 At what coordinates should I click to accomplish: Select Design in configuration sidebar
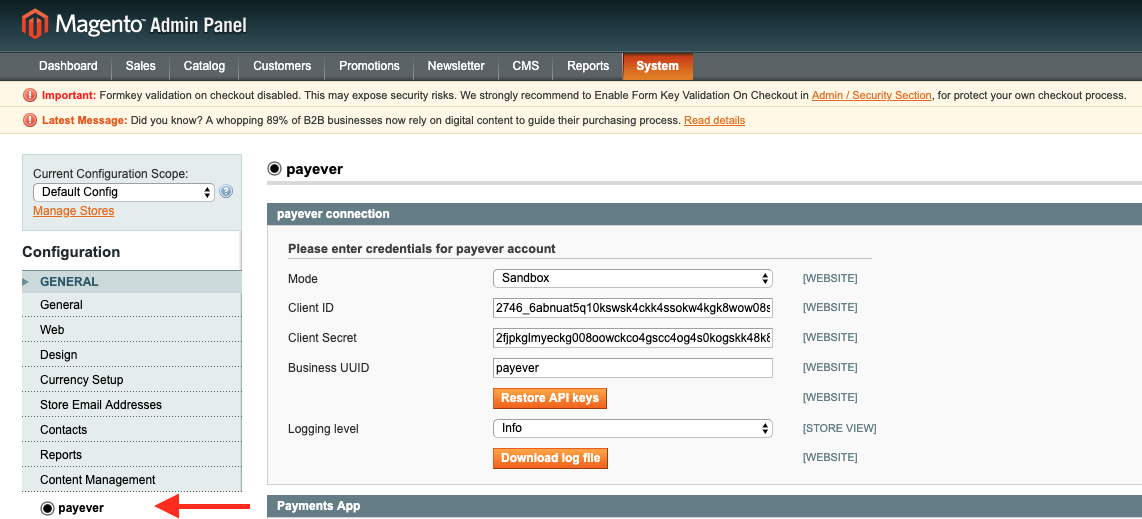tap(132, 354)
